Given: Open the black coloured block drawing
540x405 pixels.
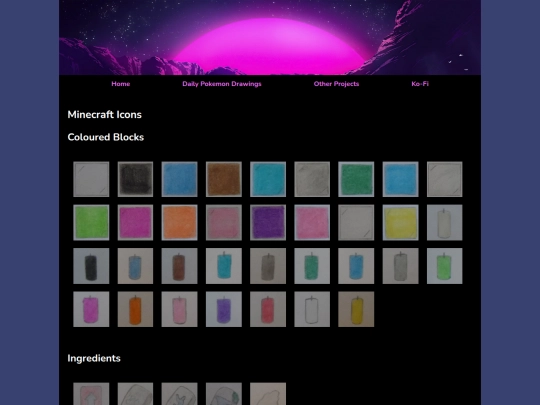Looking at the screenshot, I should (x=135, y=179).
